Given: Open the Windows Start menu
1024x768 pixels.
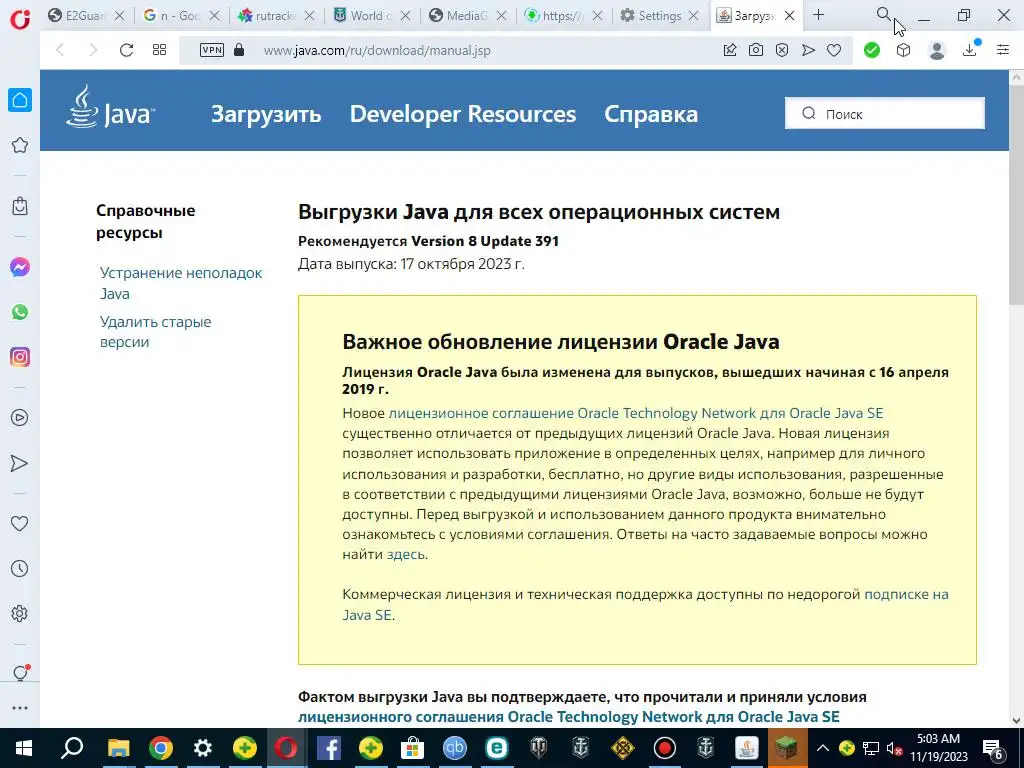Looking at the screenshot, I should [24, 748].
